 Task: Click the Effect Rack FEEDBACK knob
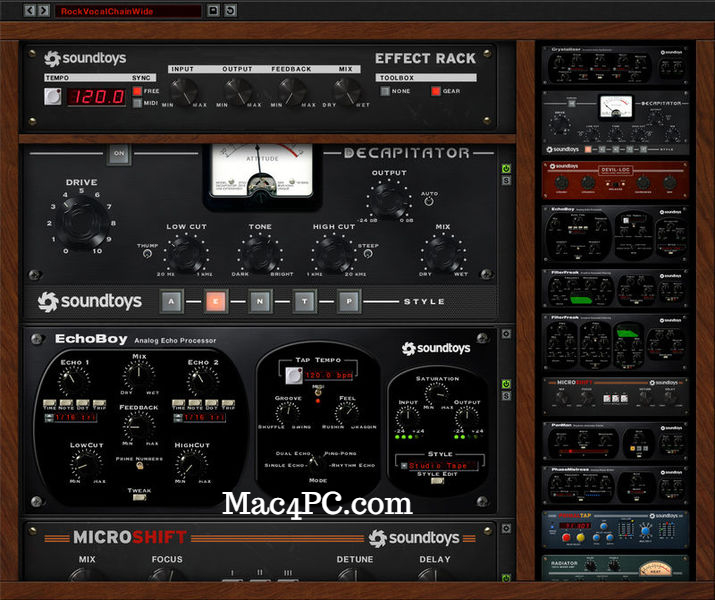pos(292,91)
